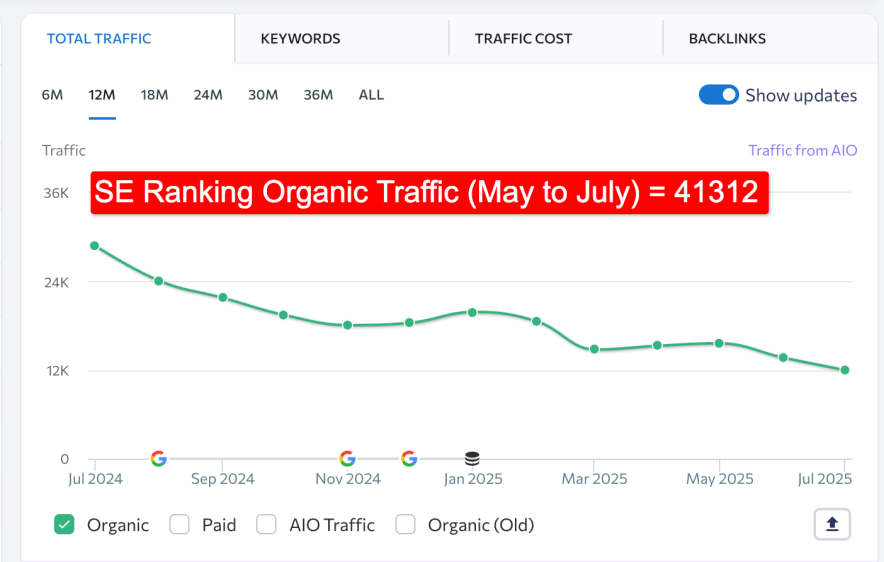Viewport: 884px width, 562px height.
Task: Set range to 36M
Action: coord(319,95)
